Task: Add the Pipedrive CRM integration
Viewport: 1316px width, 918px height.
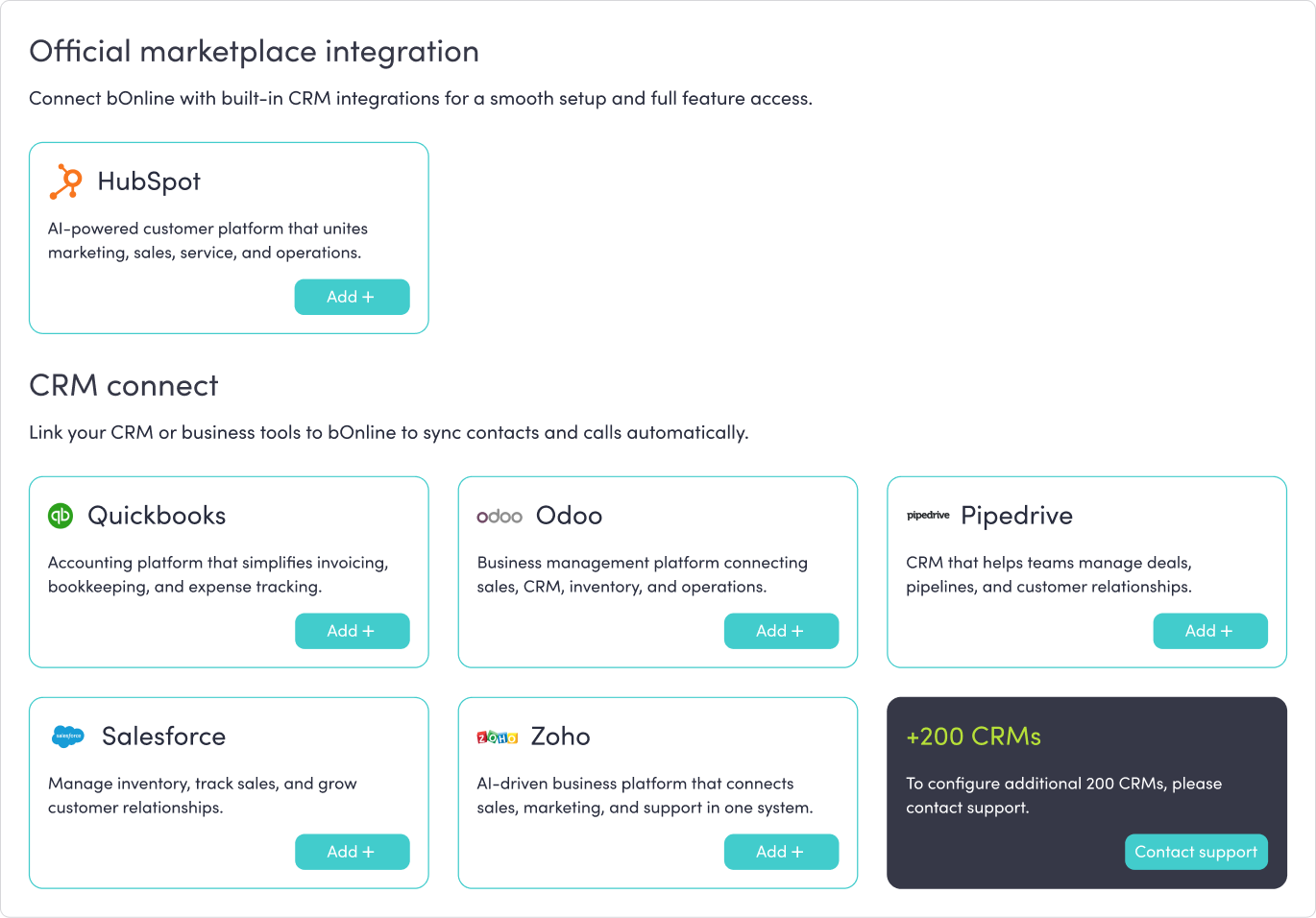Action: 1209,631
